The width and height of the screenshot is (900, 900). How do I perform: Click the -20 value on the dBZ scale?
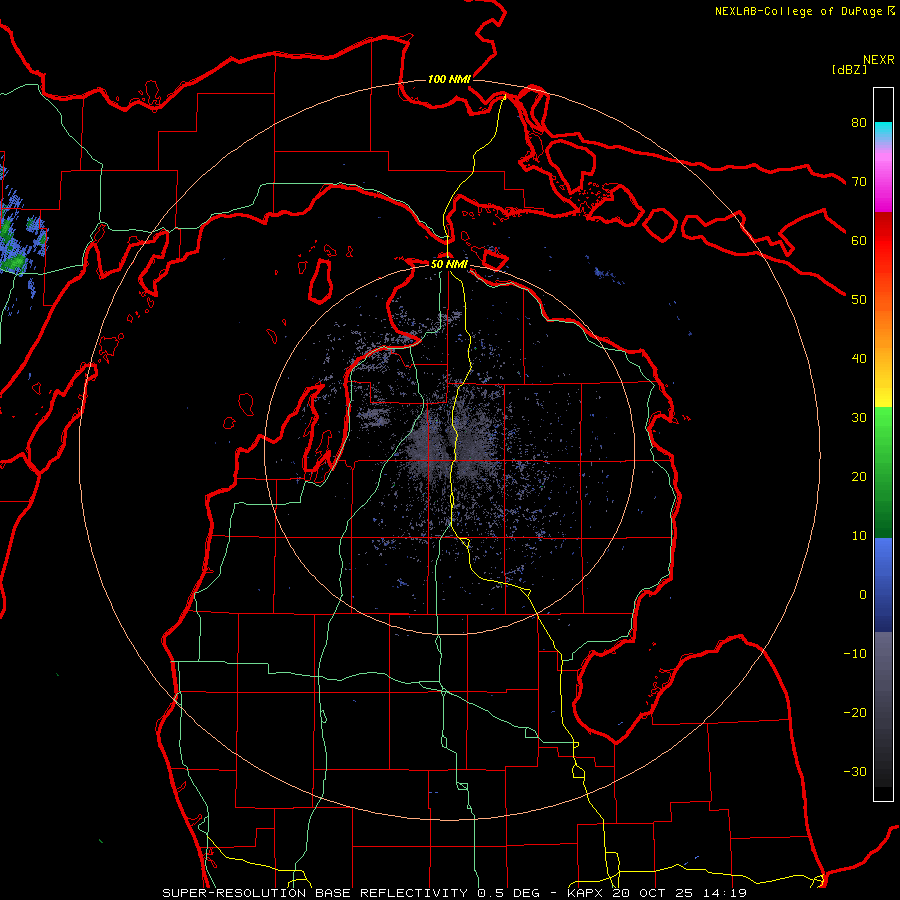(855, 712)
